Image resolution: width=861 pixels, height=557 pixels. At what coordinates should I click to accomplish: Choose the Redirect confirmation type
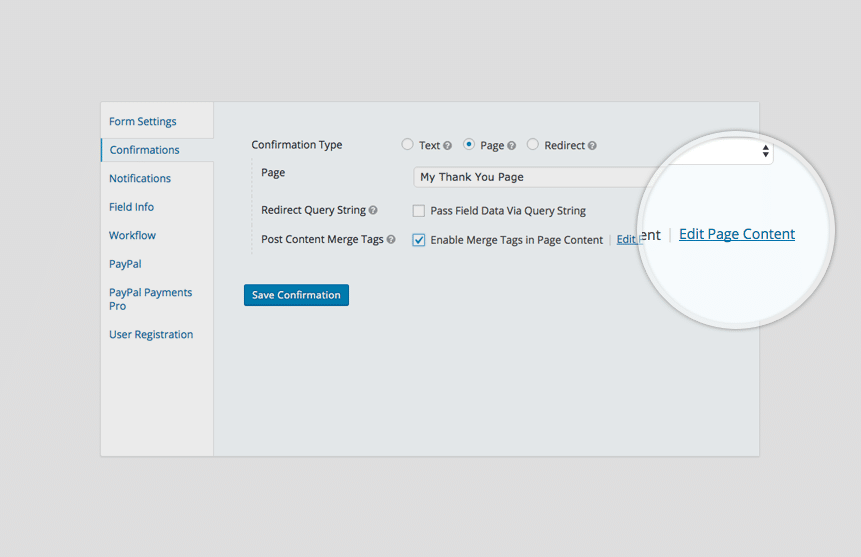[x=533, y=145]
